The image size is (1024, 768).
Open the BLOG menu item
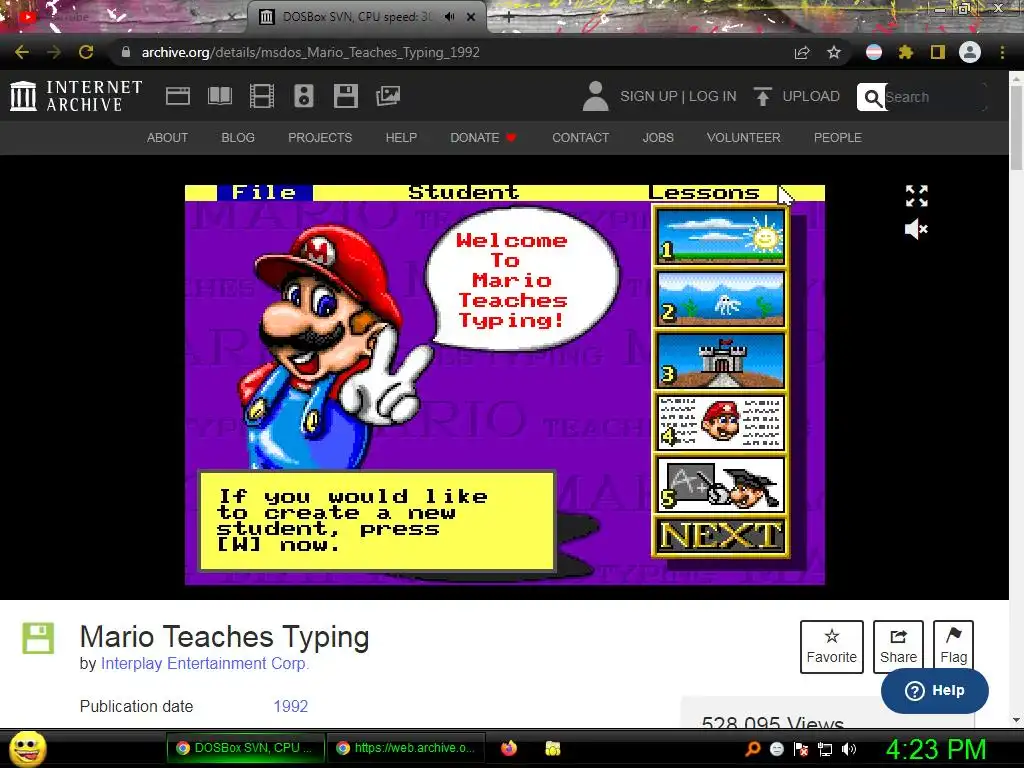point(238,138)
